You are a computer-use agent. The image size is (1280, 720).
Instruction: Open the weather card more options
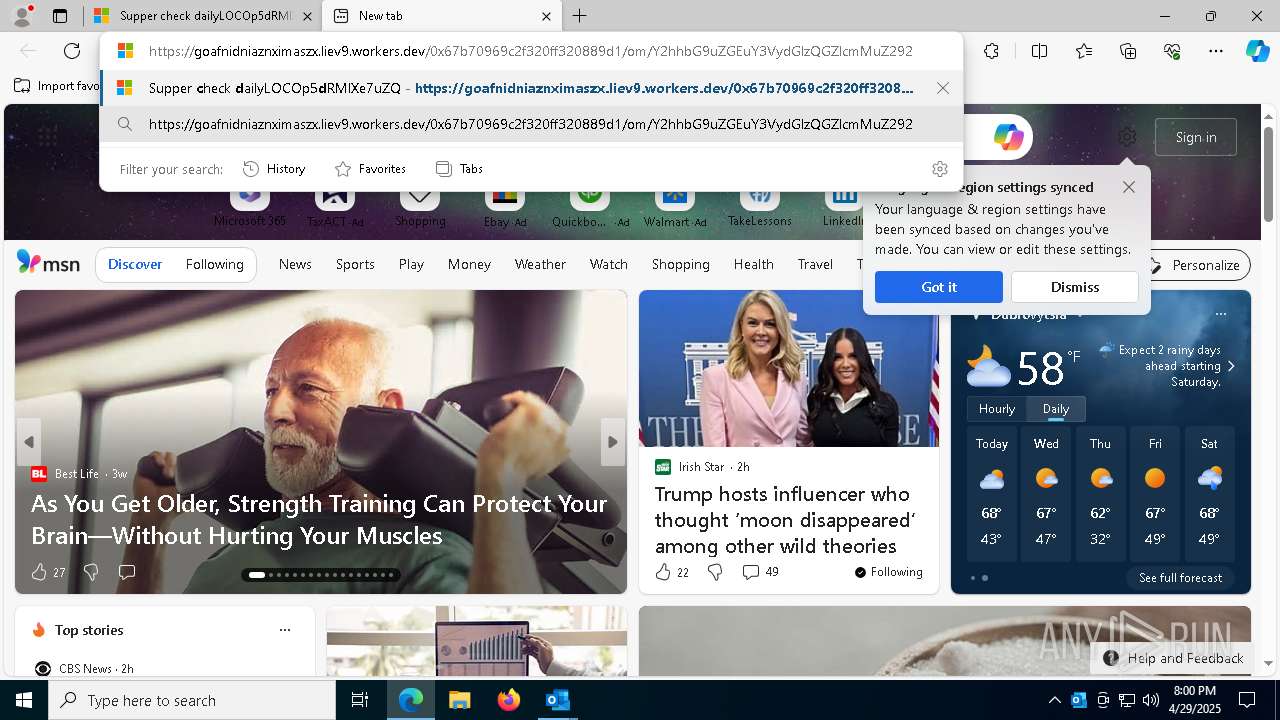[1220, 314]
